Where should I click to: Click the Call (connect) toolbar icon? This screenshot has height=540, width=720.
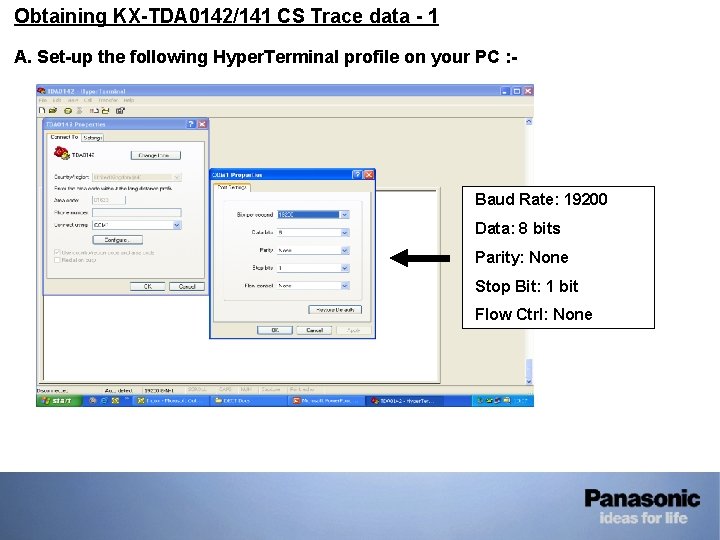point(68,111)
